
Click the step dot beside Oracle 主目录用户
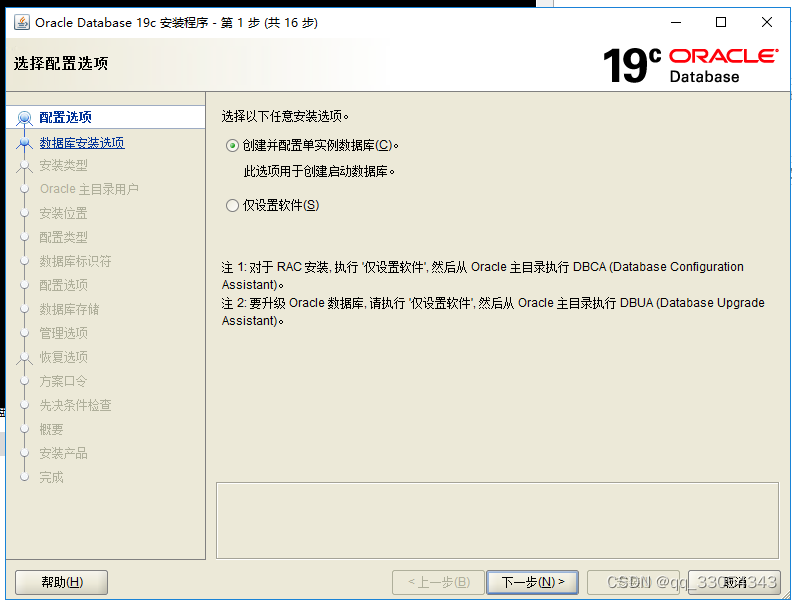(24, 189)
